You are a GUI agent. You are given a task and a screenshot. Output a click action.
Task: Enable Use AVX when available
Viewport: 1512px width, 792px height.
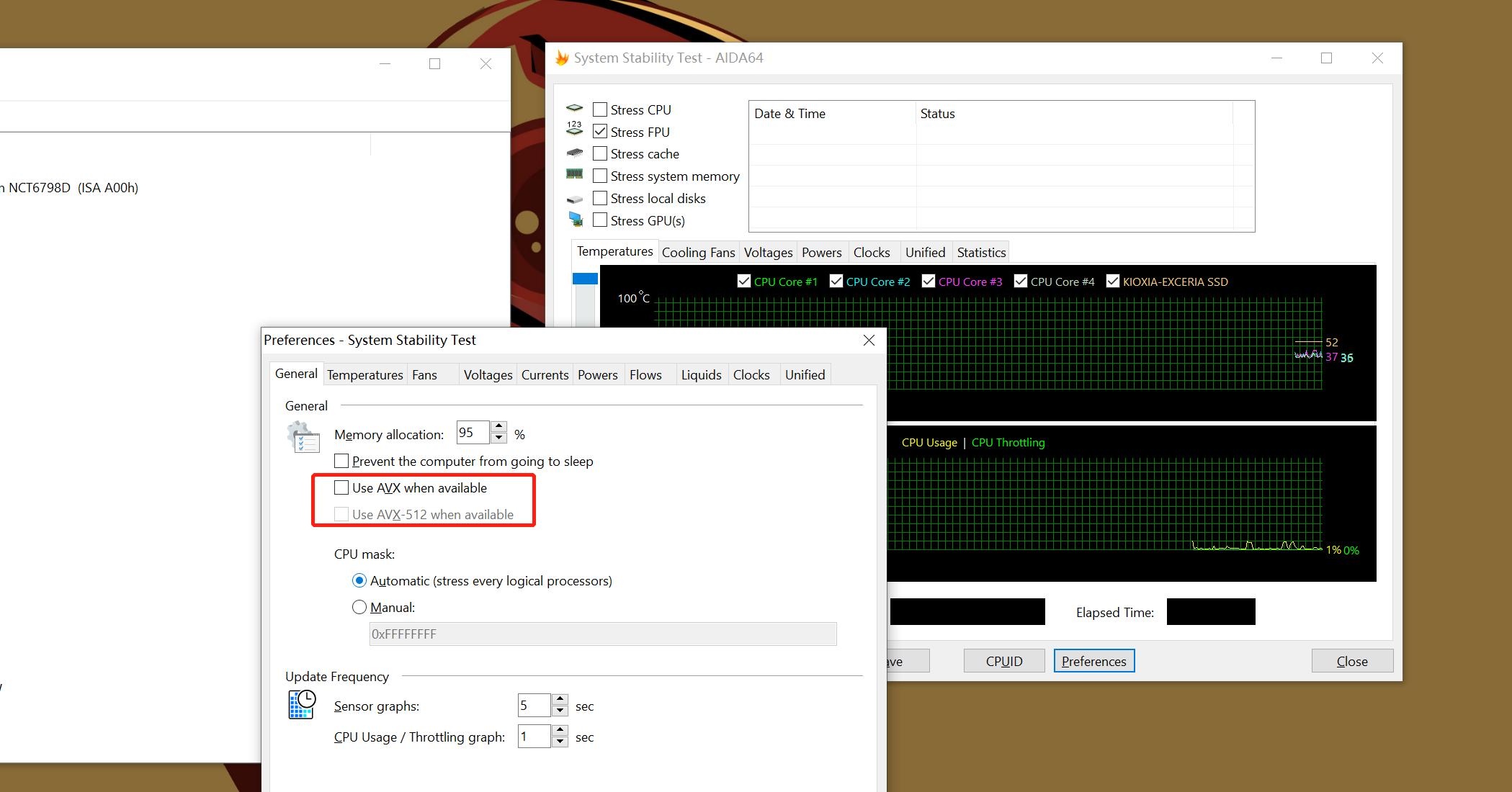341,488
